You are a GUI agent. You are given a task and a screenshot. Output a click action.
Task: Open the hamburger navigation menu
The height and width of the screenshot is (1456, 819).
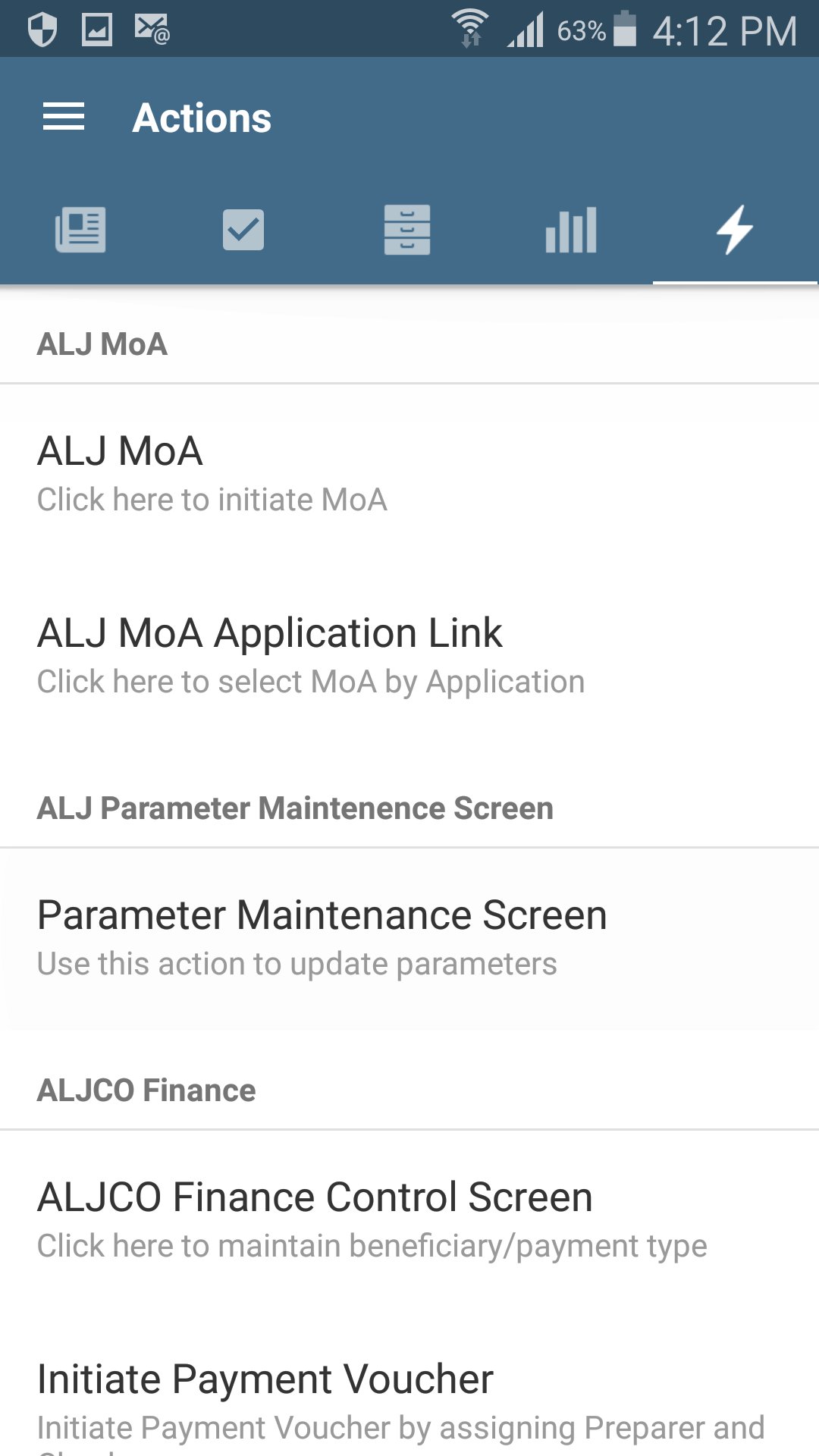pos(64,117)
